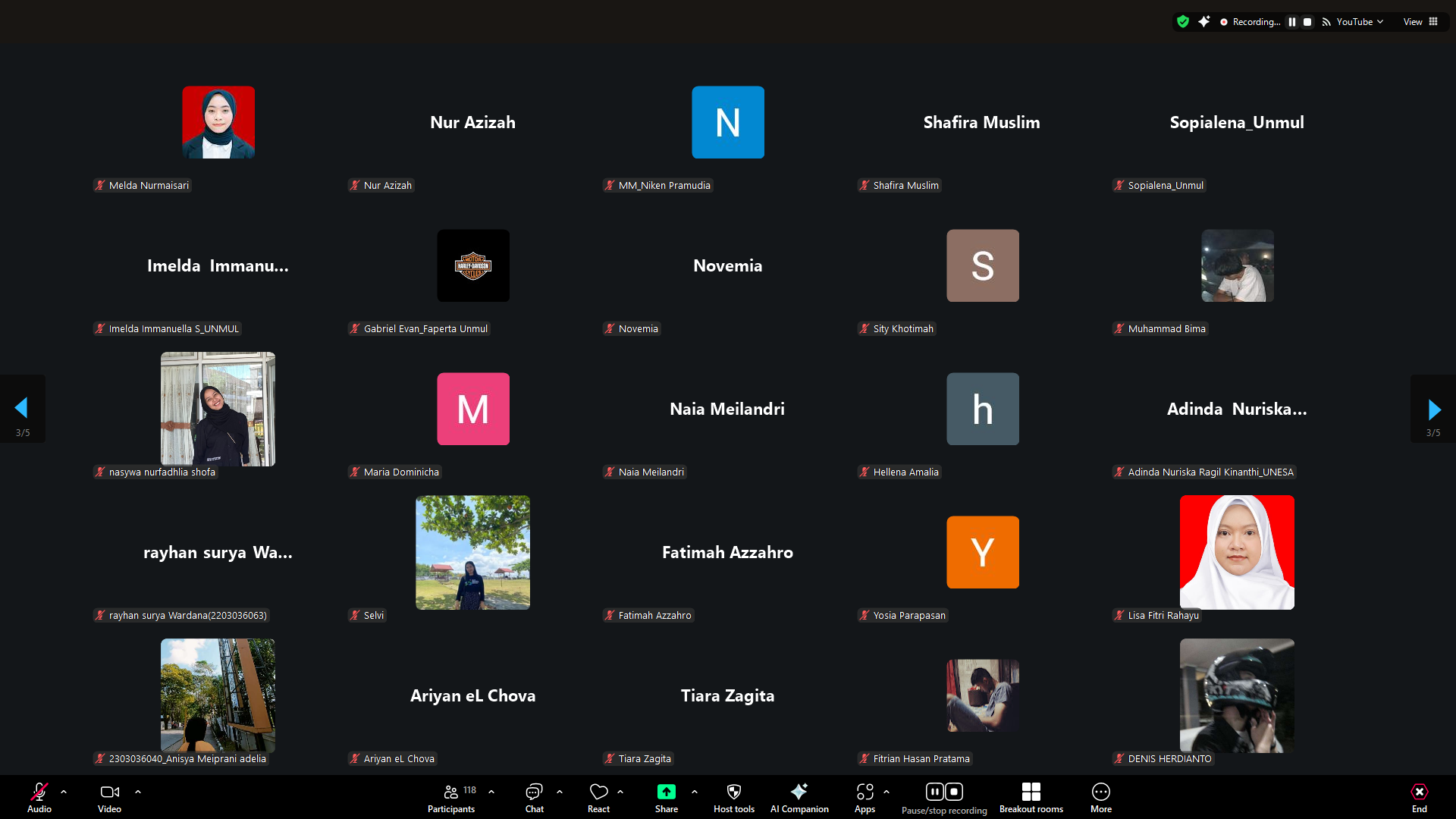Viewport: 1456px width, 819px height.
Task: Unmute microphone with Audio button
Action: pyautogui.click(x=39, y=792)
